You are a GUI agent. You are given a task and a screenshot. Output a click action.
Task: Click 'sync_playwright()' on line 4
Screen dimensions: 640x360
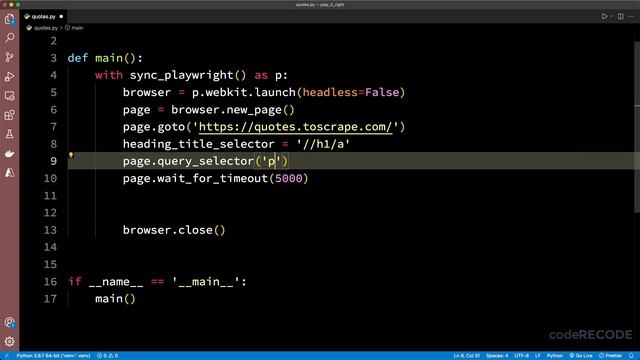tap(188, 75)
